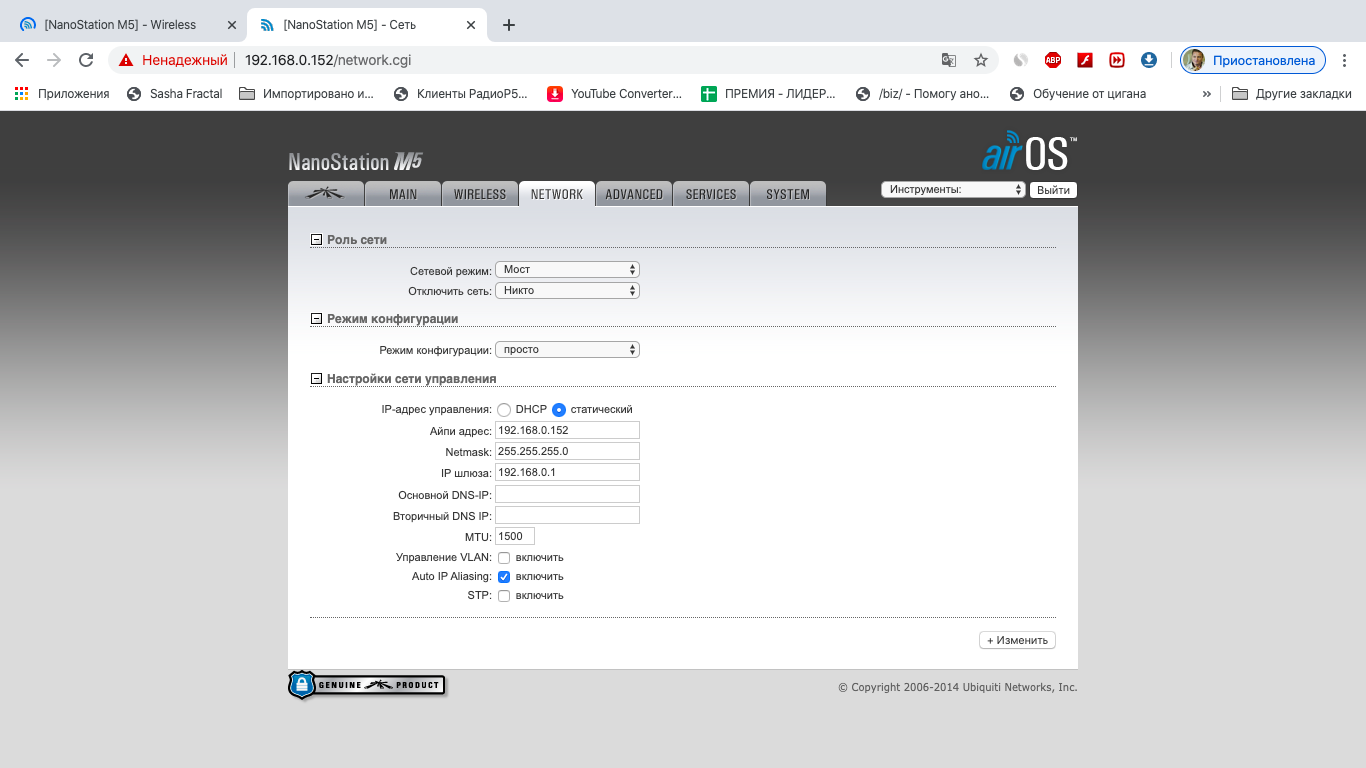Open the Приложения apps shortcut

62,94
